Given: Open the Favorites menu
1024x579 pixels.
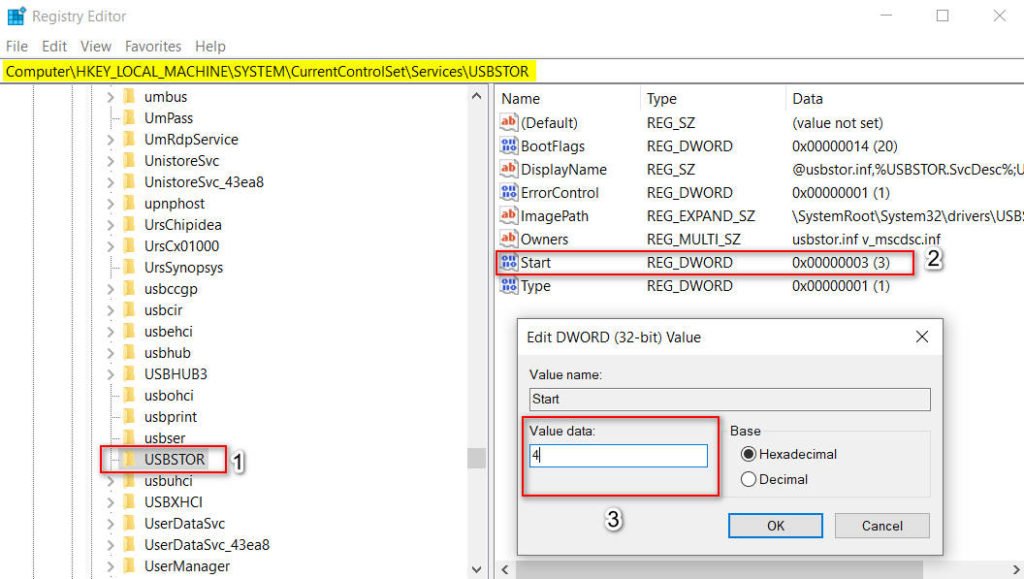Looking at the screenshot, I should click(154, 46).
